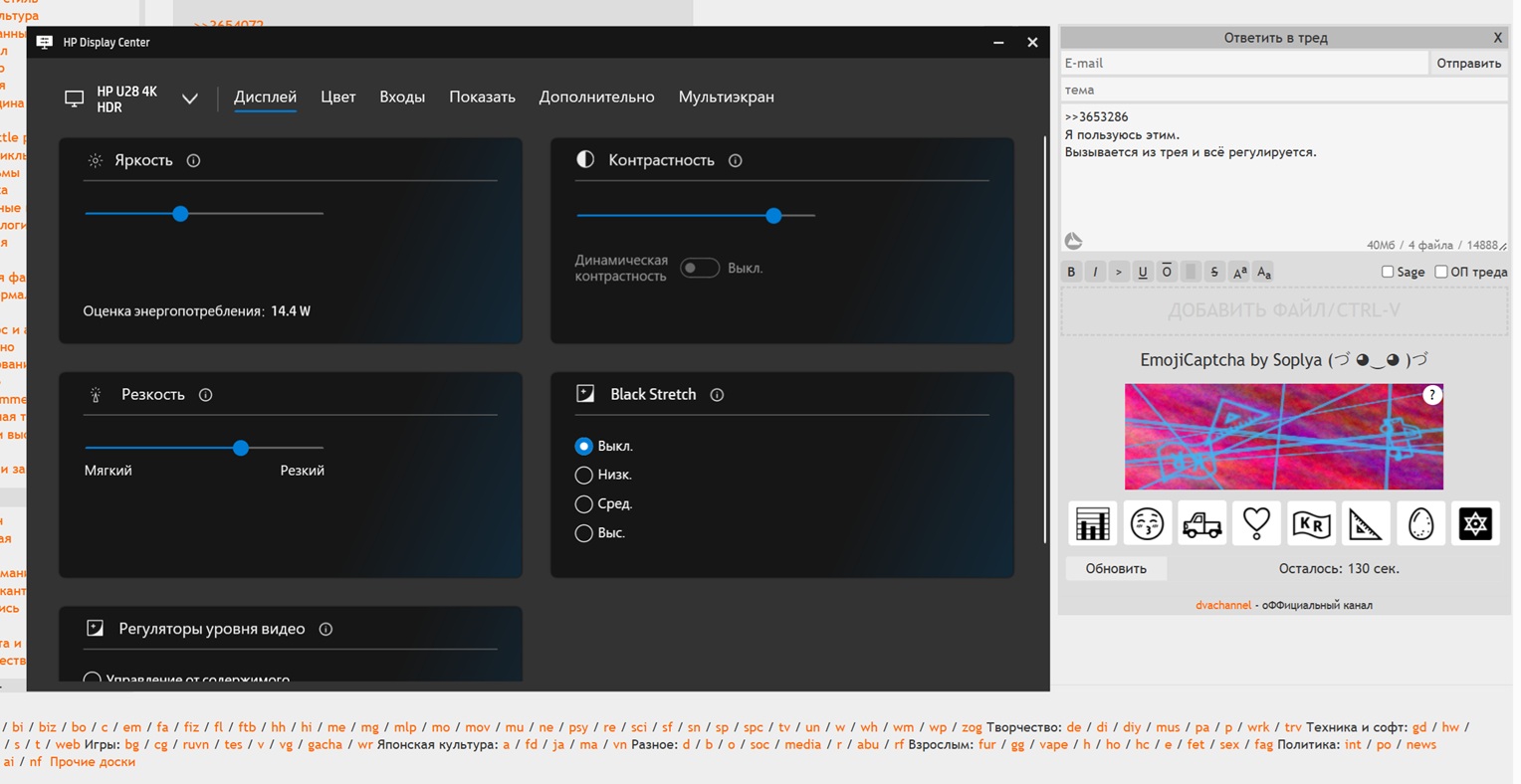1521x784 pixels.
Task: Click the Контрастность slider handle
Action: click(773, 215)
